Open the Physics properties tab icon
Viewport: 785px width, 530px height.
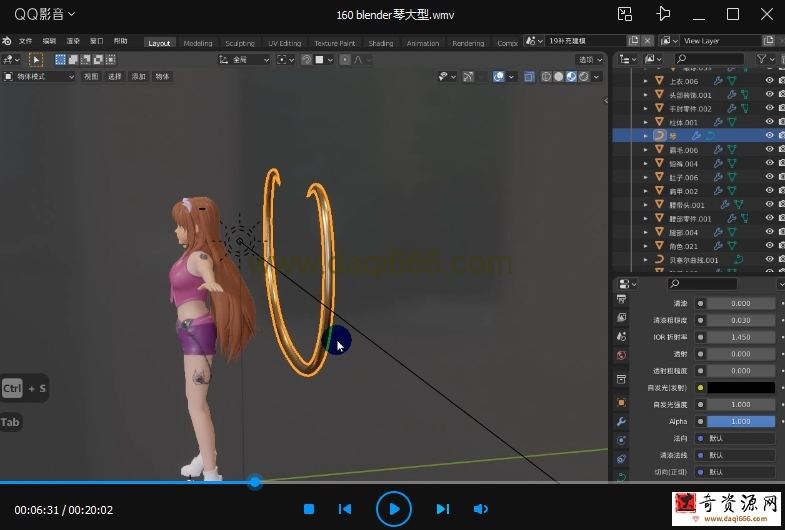tap(621, 440)
